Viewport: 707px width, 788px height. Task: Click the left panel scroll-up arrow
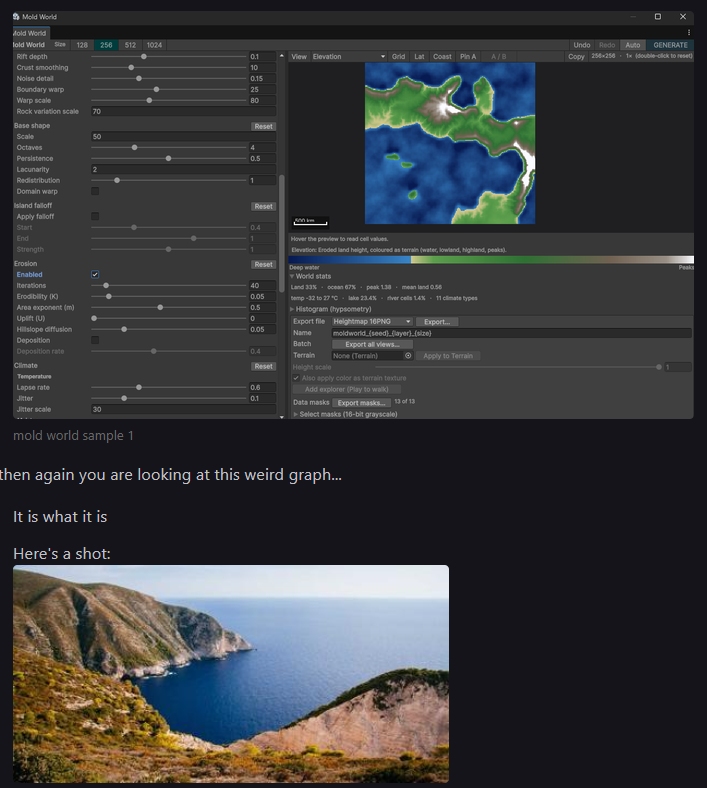coord(281,55)
